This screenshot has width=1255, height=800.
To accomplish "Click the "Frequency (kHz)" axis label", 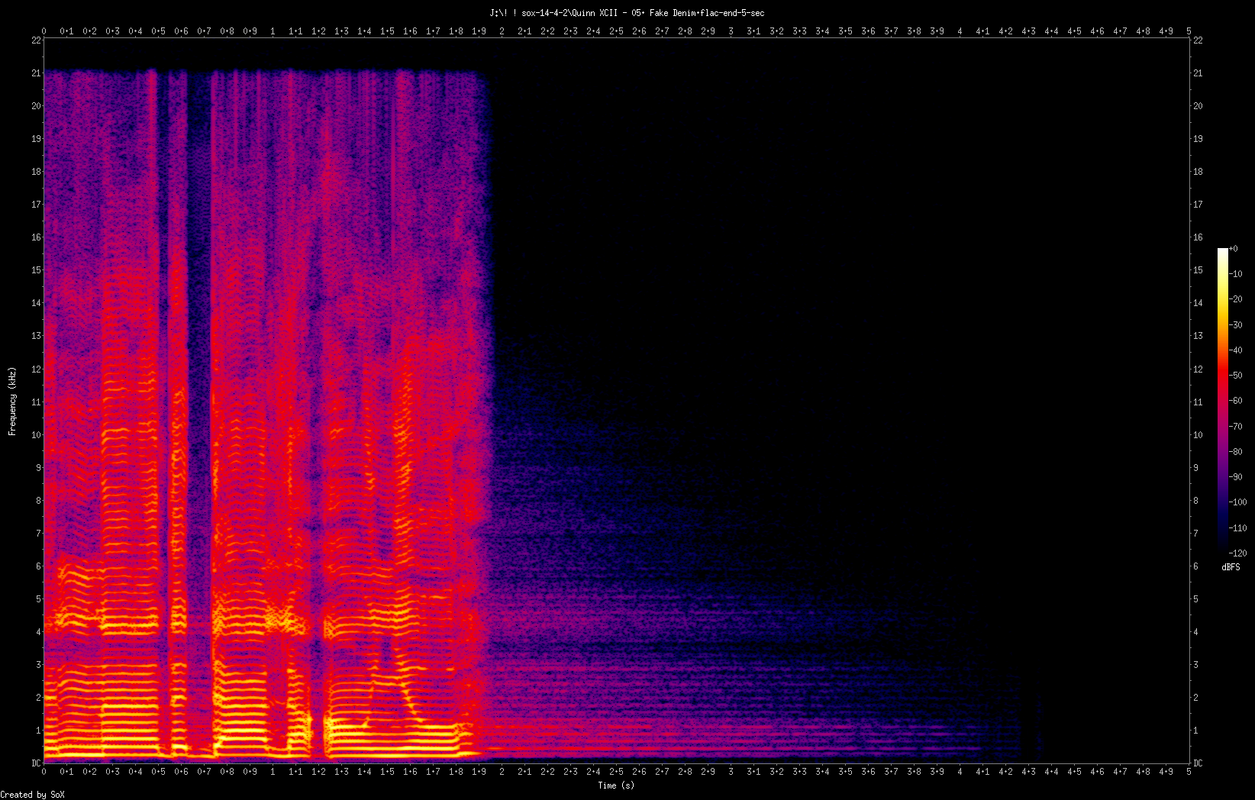I will tap(13, 400).
